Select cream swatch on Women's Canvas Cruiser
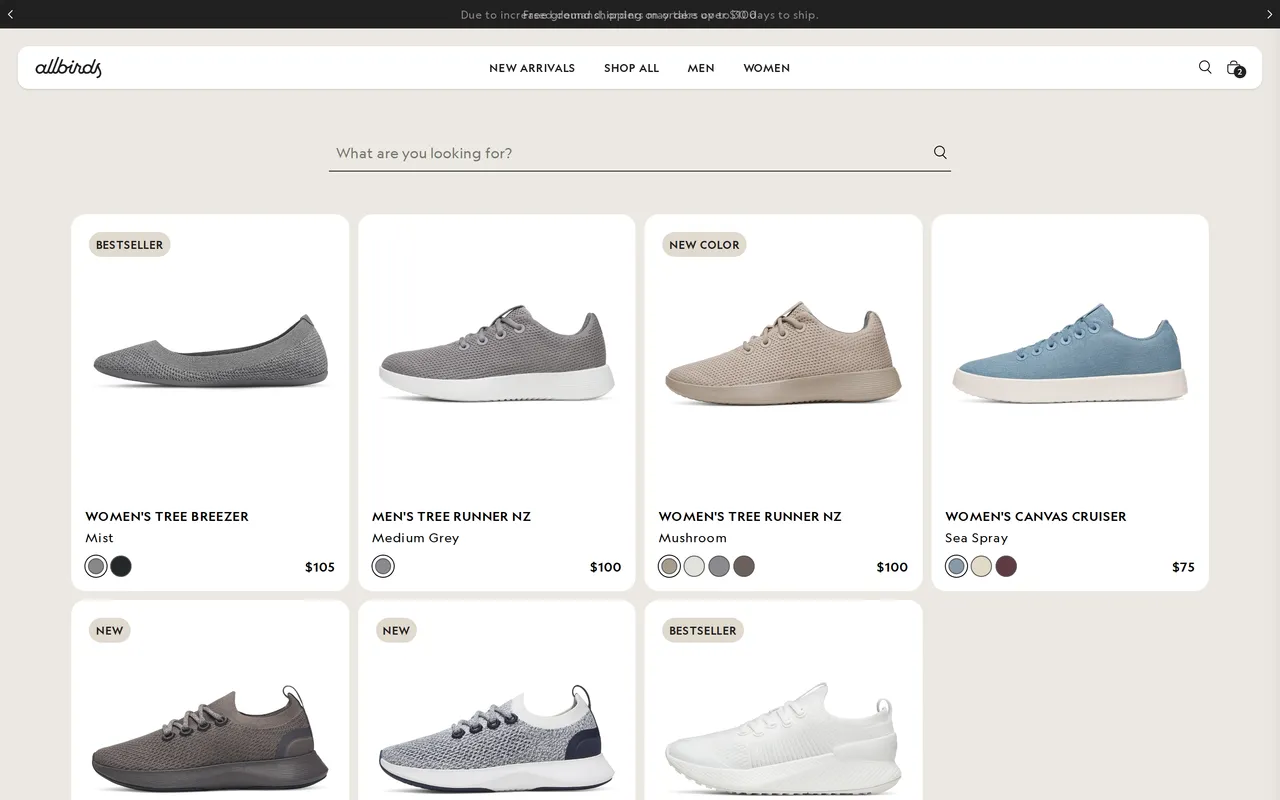 981,566
